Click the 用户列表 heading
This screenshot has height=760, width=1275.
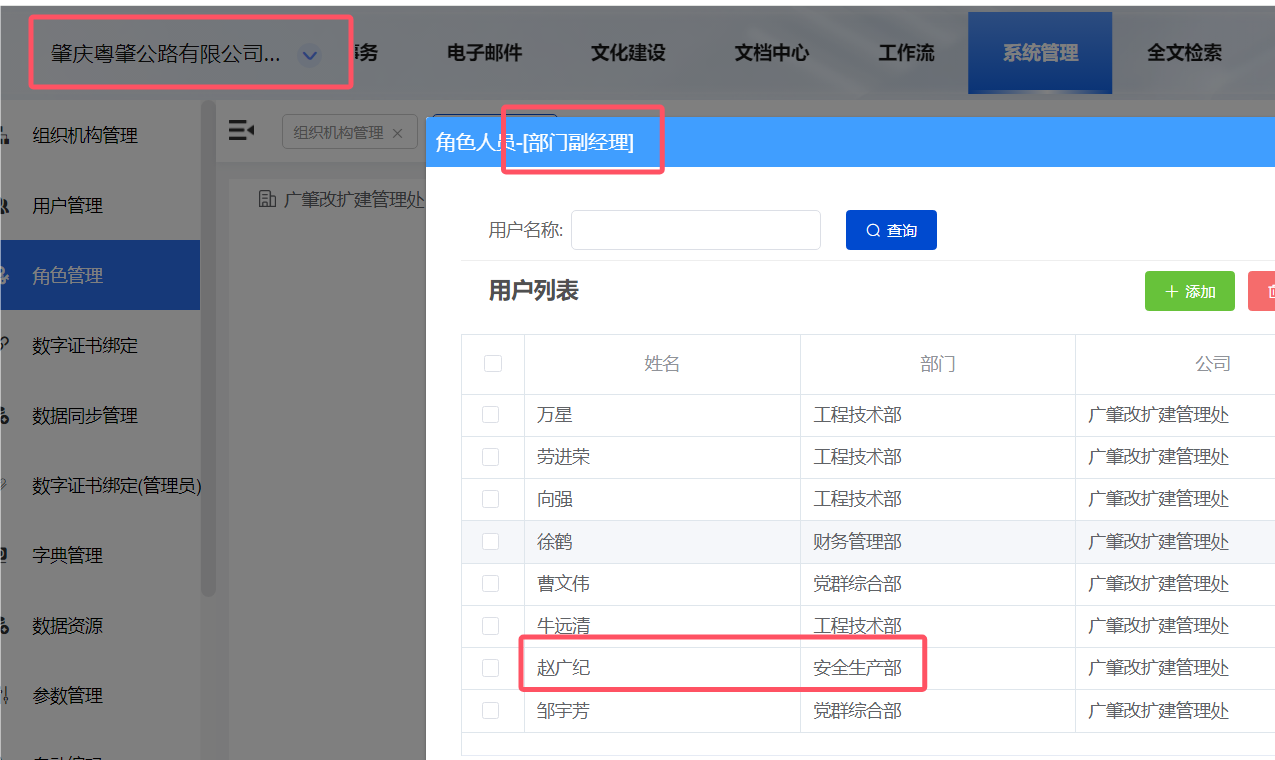(x=534, y=291)
